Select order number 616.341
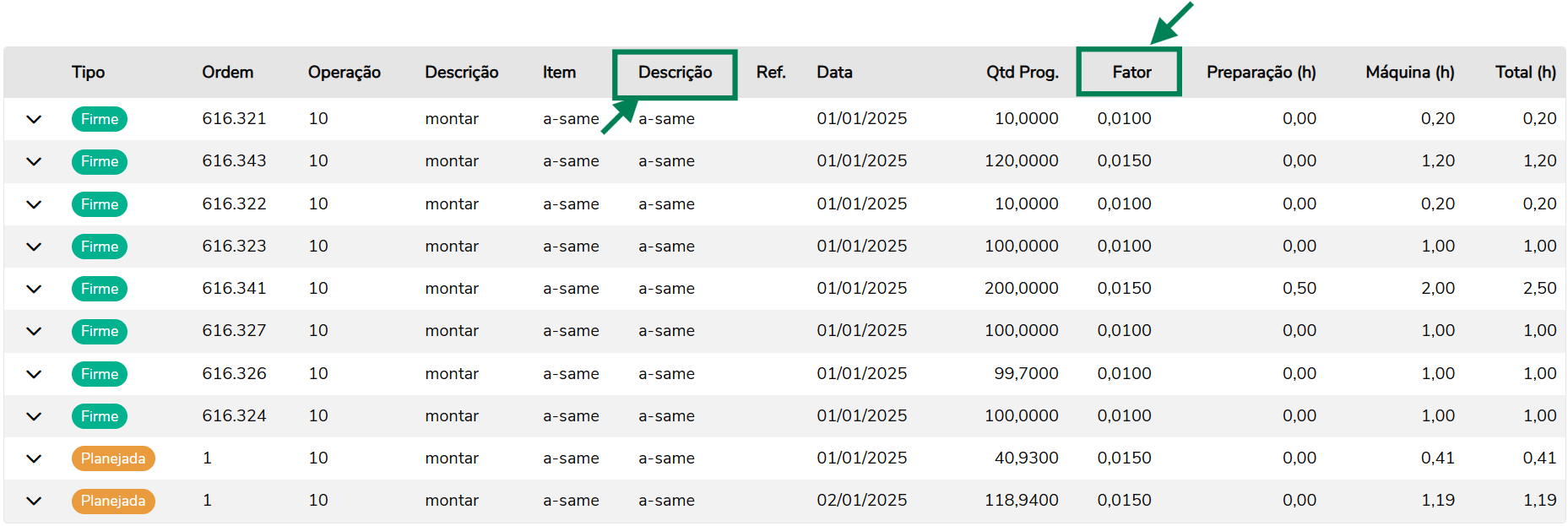Image resolution: width=1568 pixels, height=526 pixels. [234, 289]
